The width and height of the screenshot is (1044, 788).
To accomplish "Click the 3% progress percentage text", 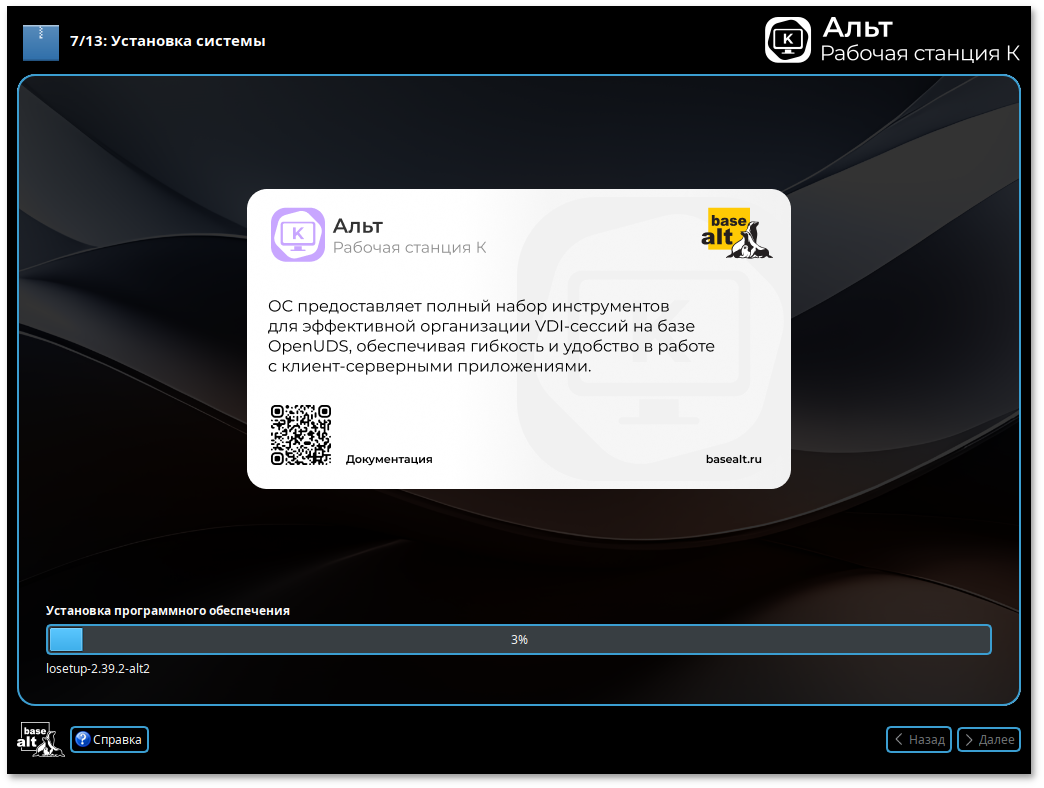I will (519, 639).
